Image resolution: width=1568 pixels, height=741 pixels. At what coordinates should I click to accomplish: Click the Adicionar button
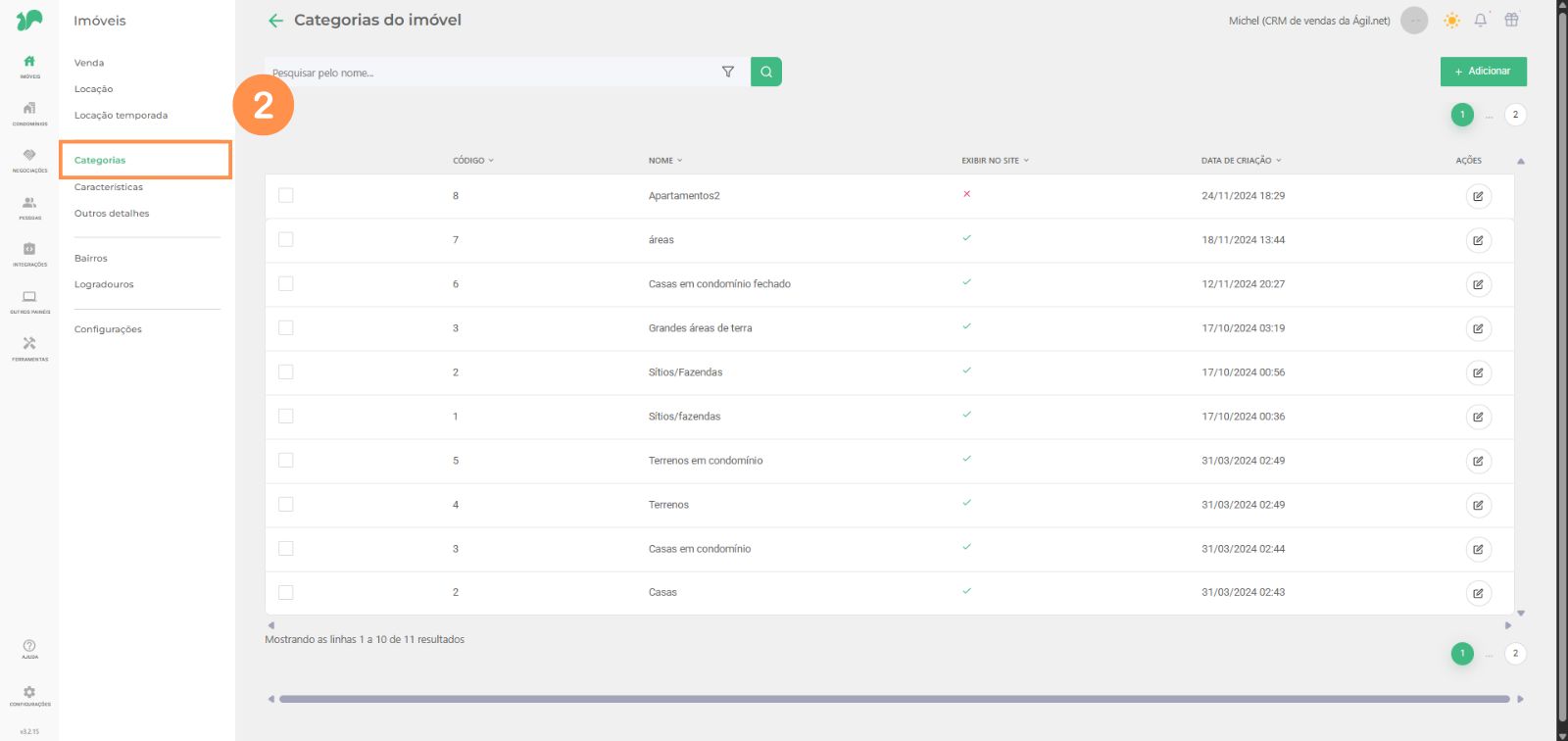pos(1483,72)
